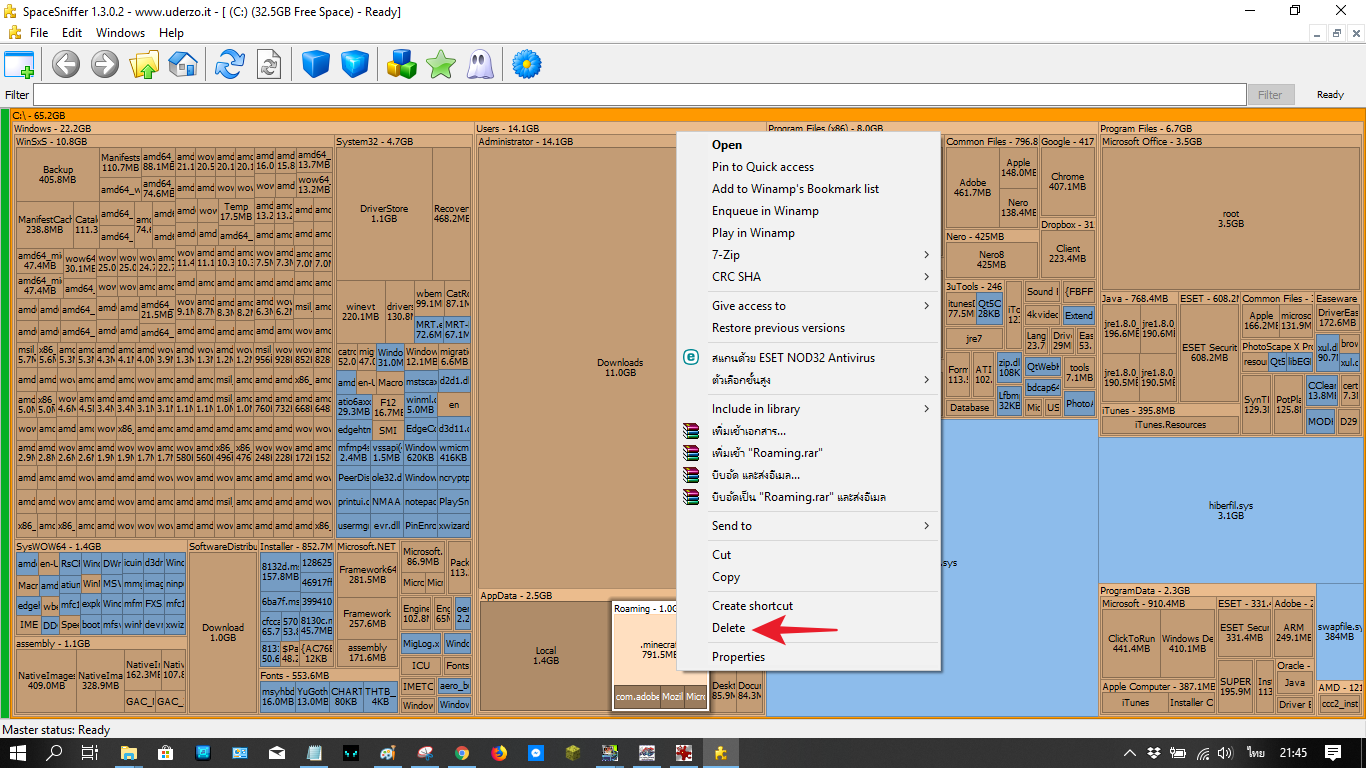Select the winevt 220.1MB block

(x=360, y=311)
